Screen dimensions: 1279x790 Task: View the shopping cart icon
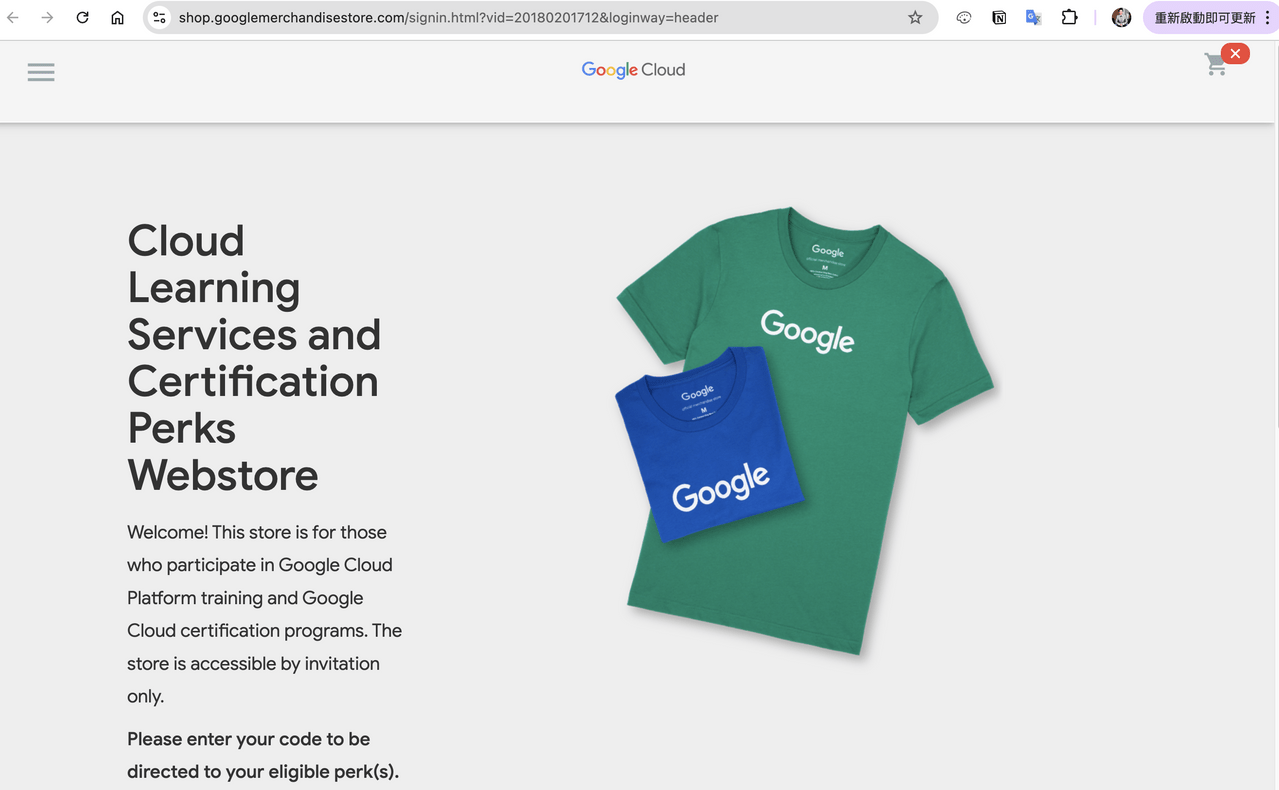point(1215,64)
